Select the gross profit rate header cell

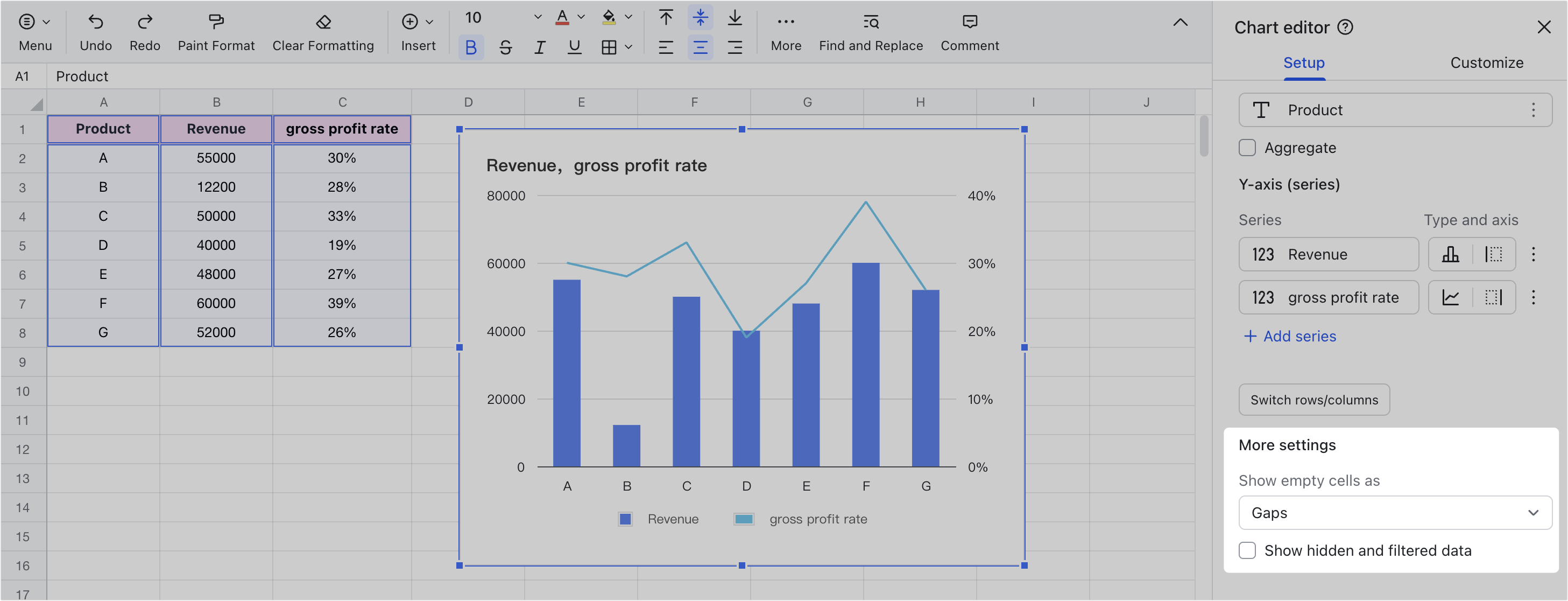tap(342, 129)
